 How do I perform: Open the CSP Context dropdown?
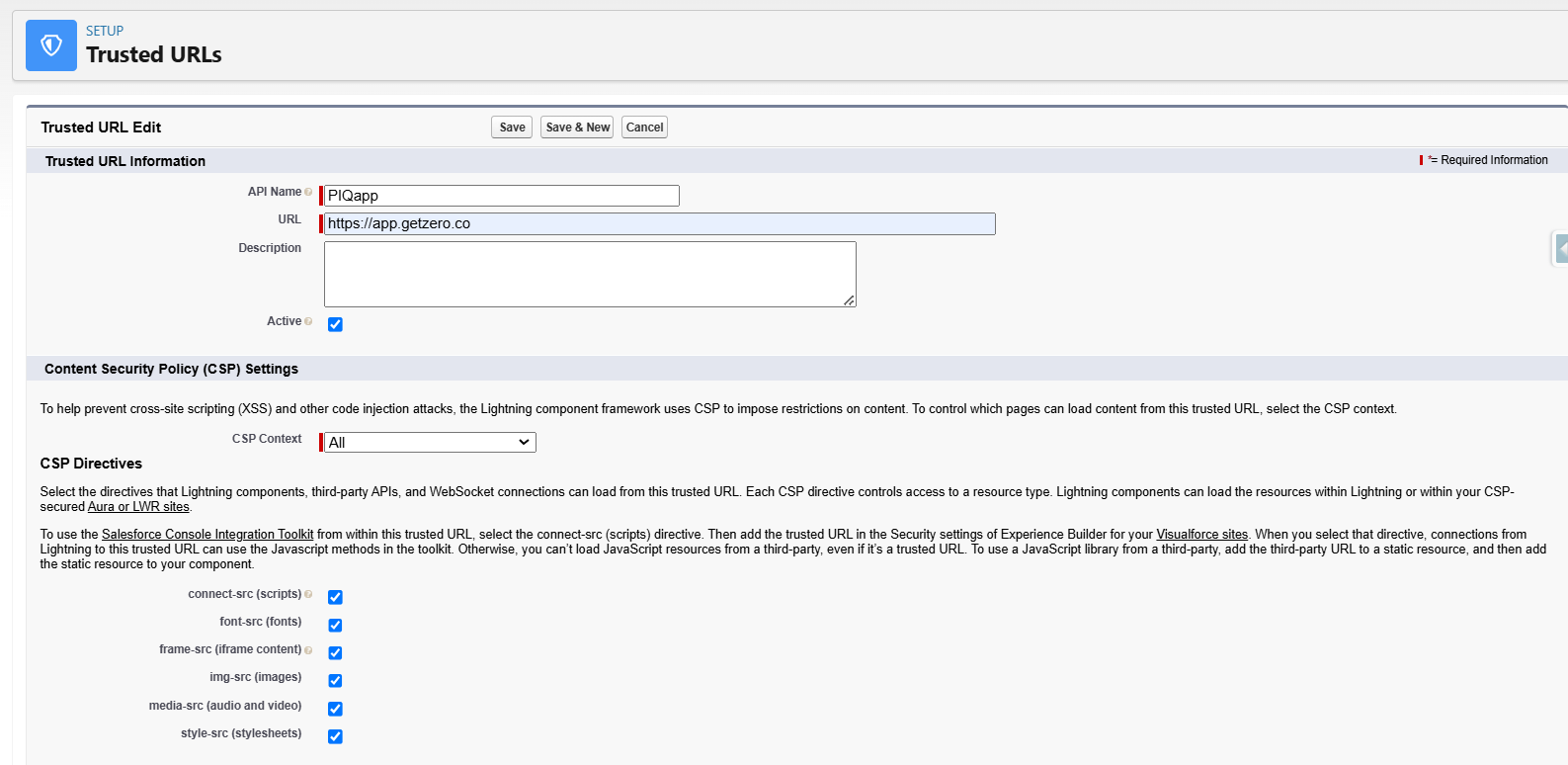[x=430, y=443]
